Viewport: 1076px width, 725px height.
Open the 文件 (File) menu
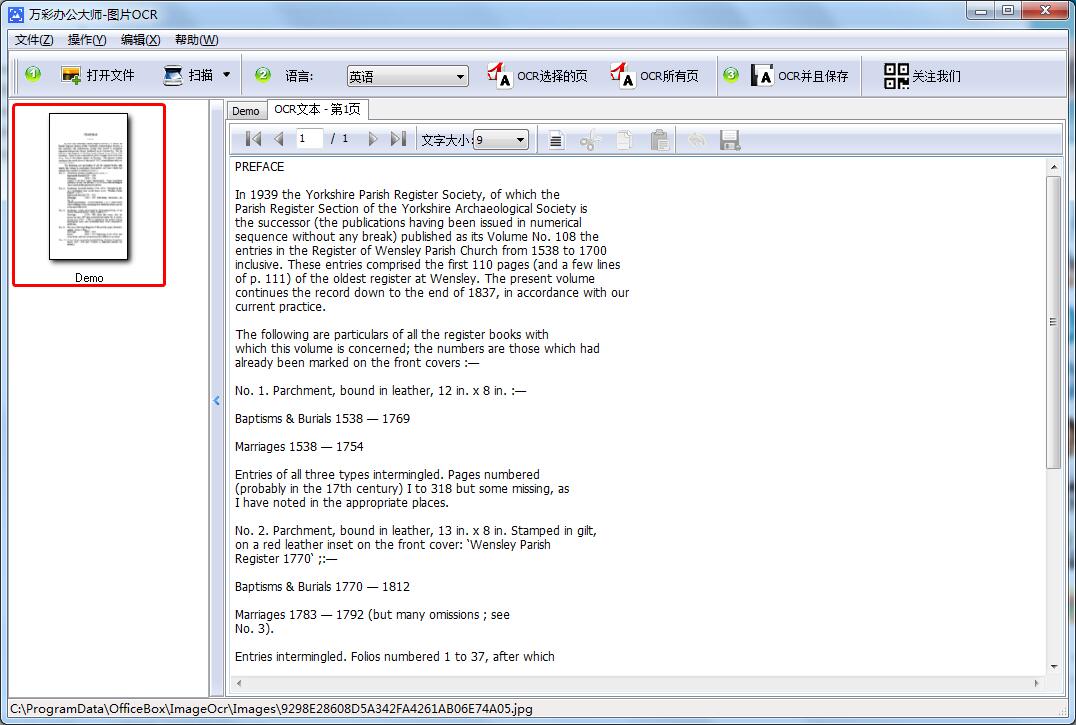(x=34, y=40)
